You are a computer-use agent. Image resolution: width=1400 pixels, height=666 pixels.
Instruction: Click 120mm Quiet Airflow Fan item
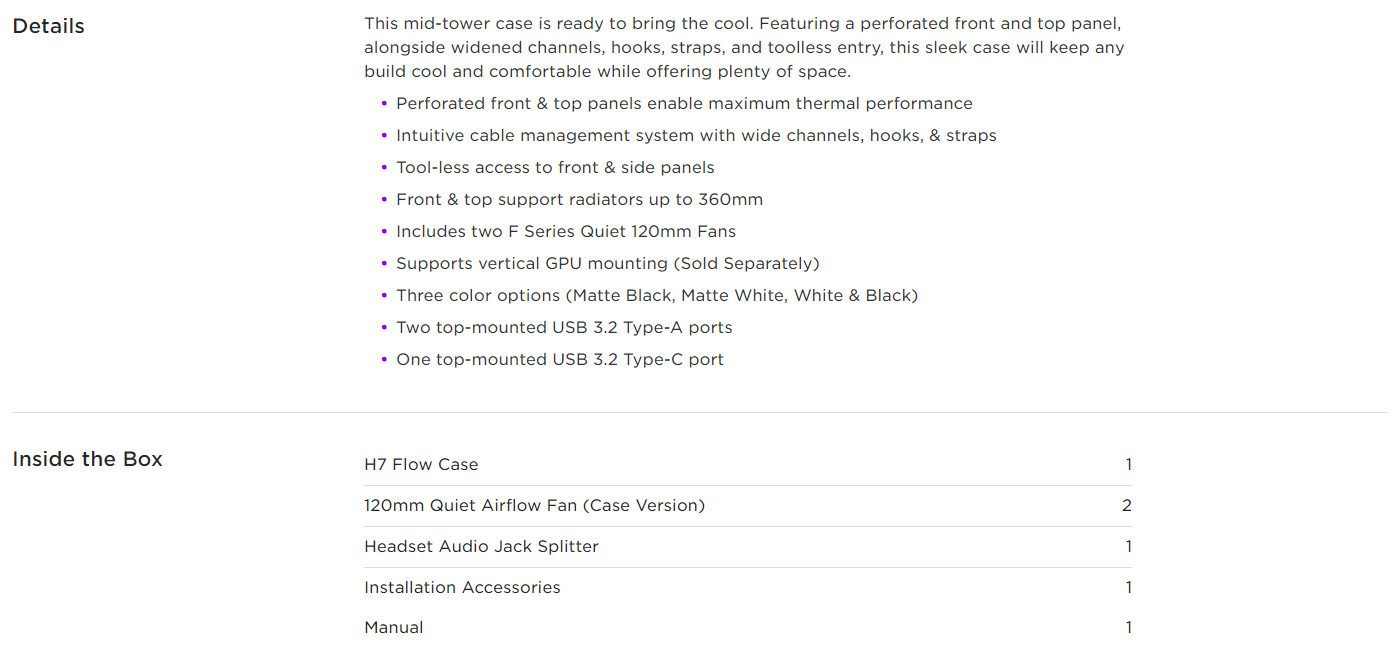534,506
